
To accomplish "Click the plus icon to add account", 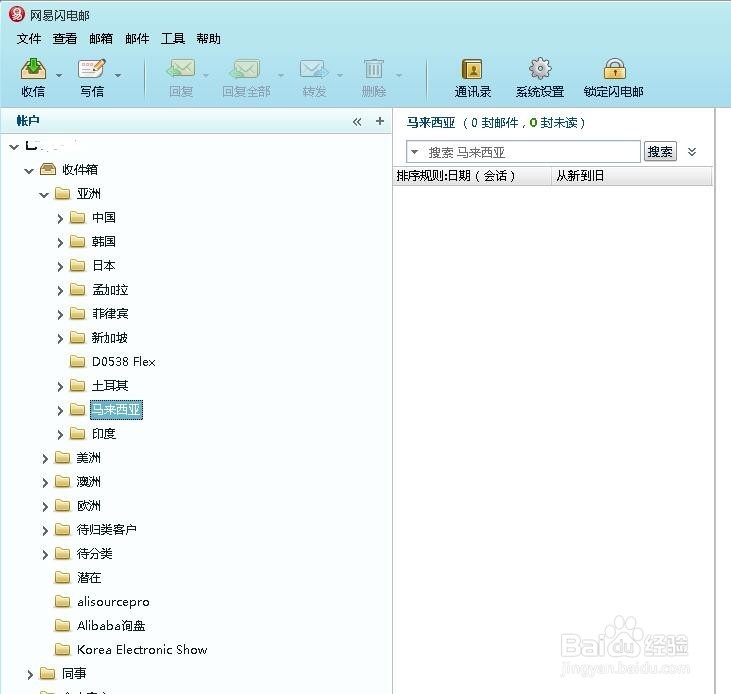I will (x=379, y=121).
